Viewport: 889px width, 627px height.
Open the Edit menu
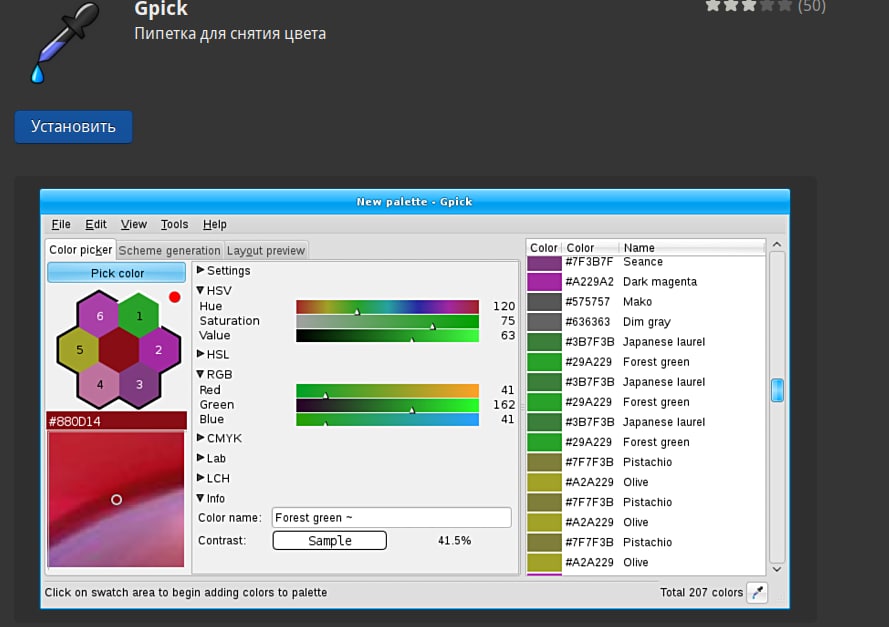[x=96, y=224]
